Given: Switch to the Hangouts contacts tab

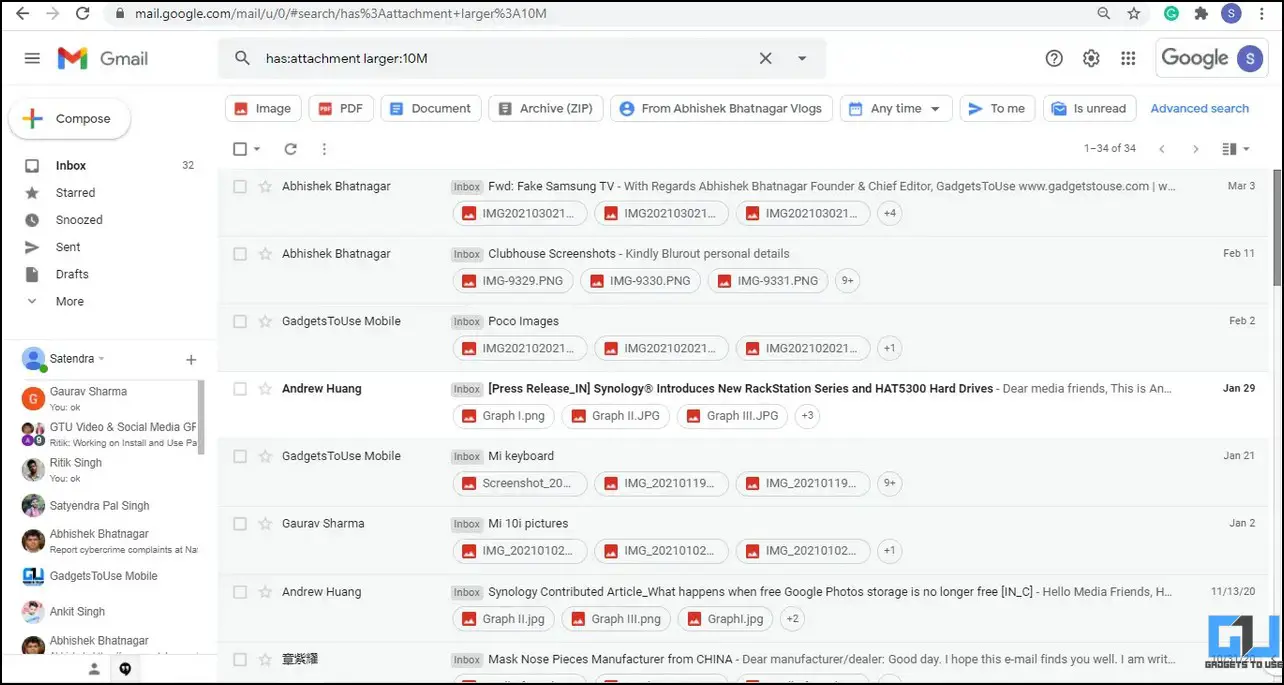Looking at the screenshot, I should pyautogui.click(x=94, y=669).
